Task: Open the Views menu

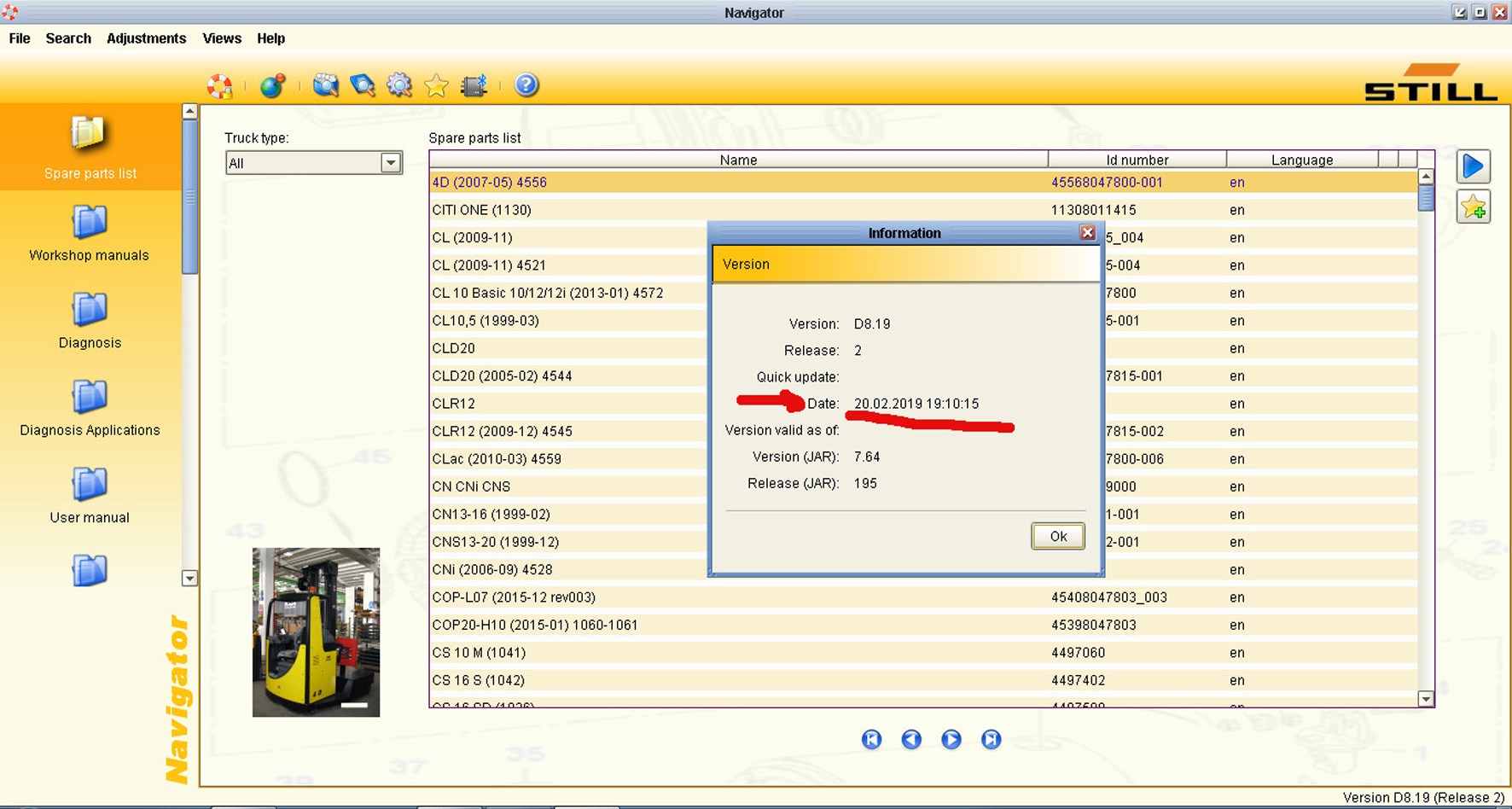Action: (x=222, y=38)
